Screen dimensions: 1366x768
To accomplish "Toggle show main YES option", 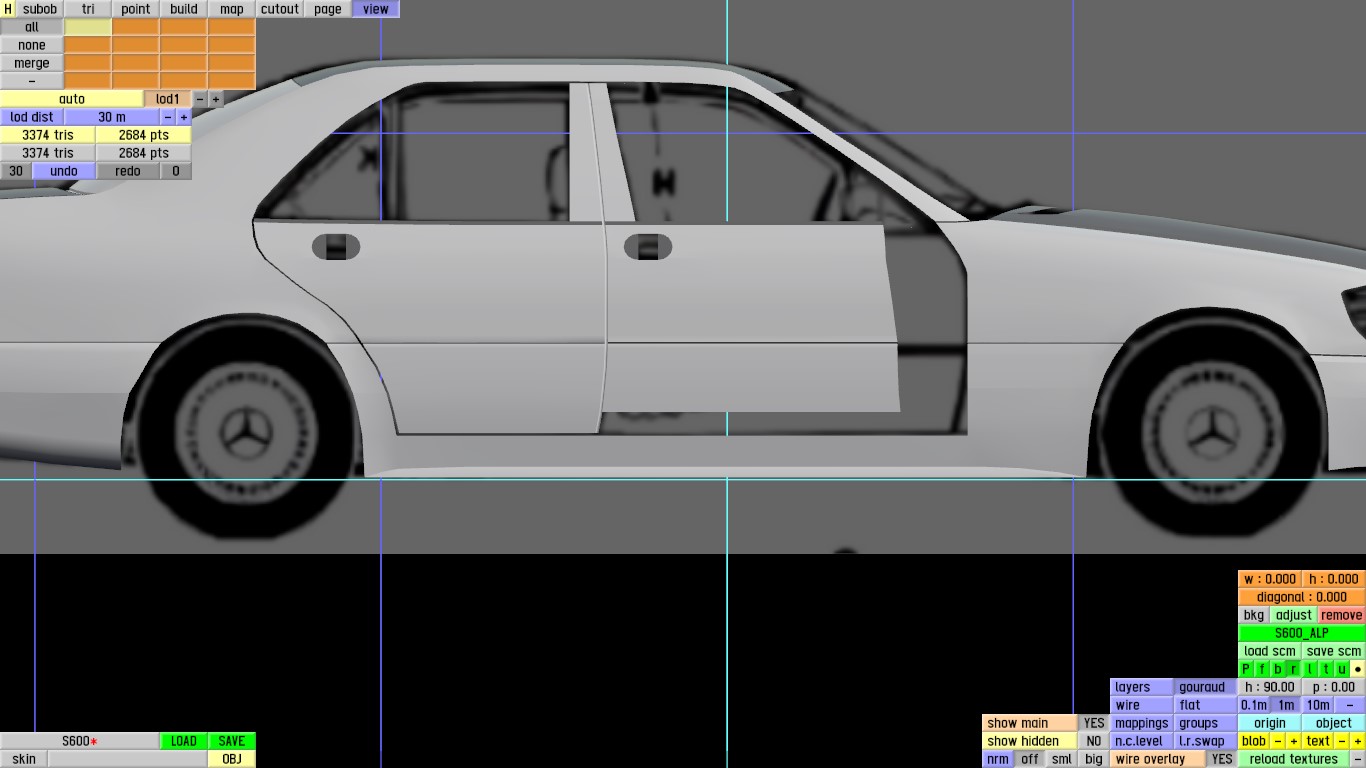I will click(x=1094, y=723).
